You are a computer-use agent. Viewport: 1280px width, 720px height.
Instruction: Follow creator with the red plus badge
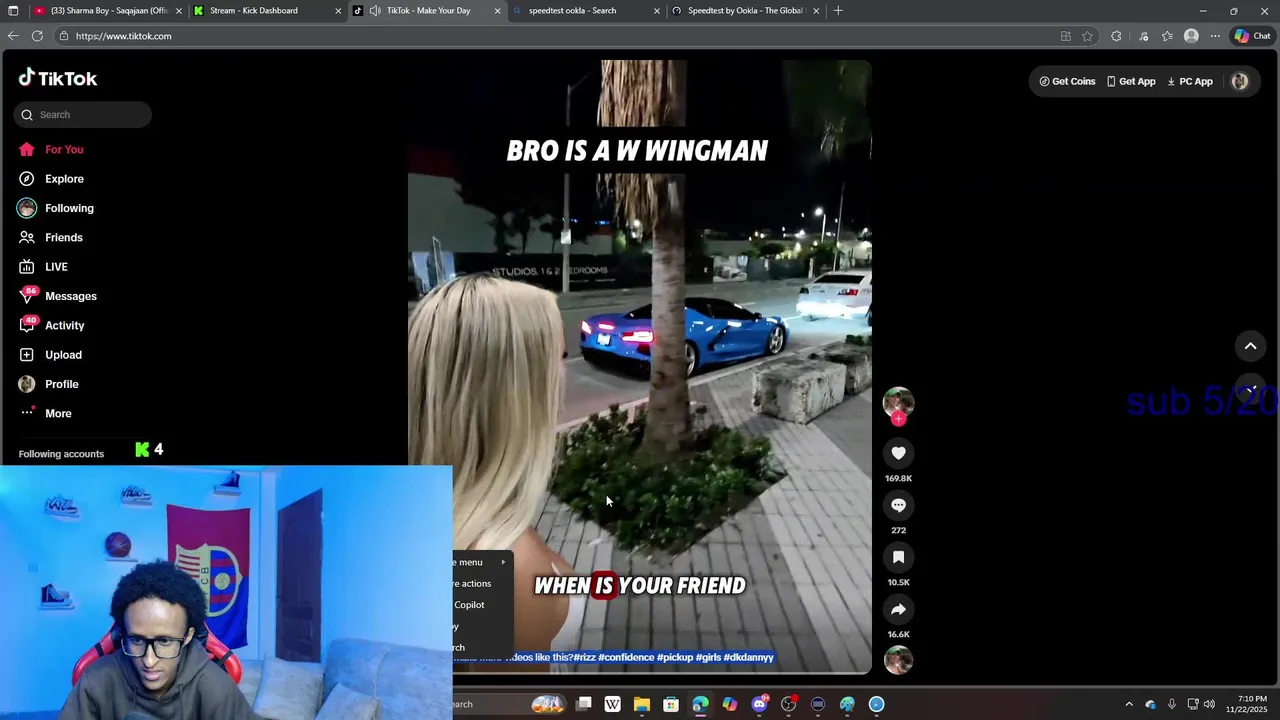pyautogui.click(x=898, y=419)
